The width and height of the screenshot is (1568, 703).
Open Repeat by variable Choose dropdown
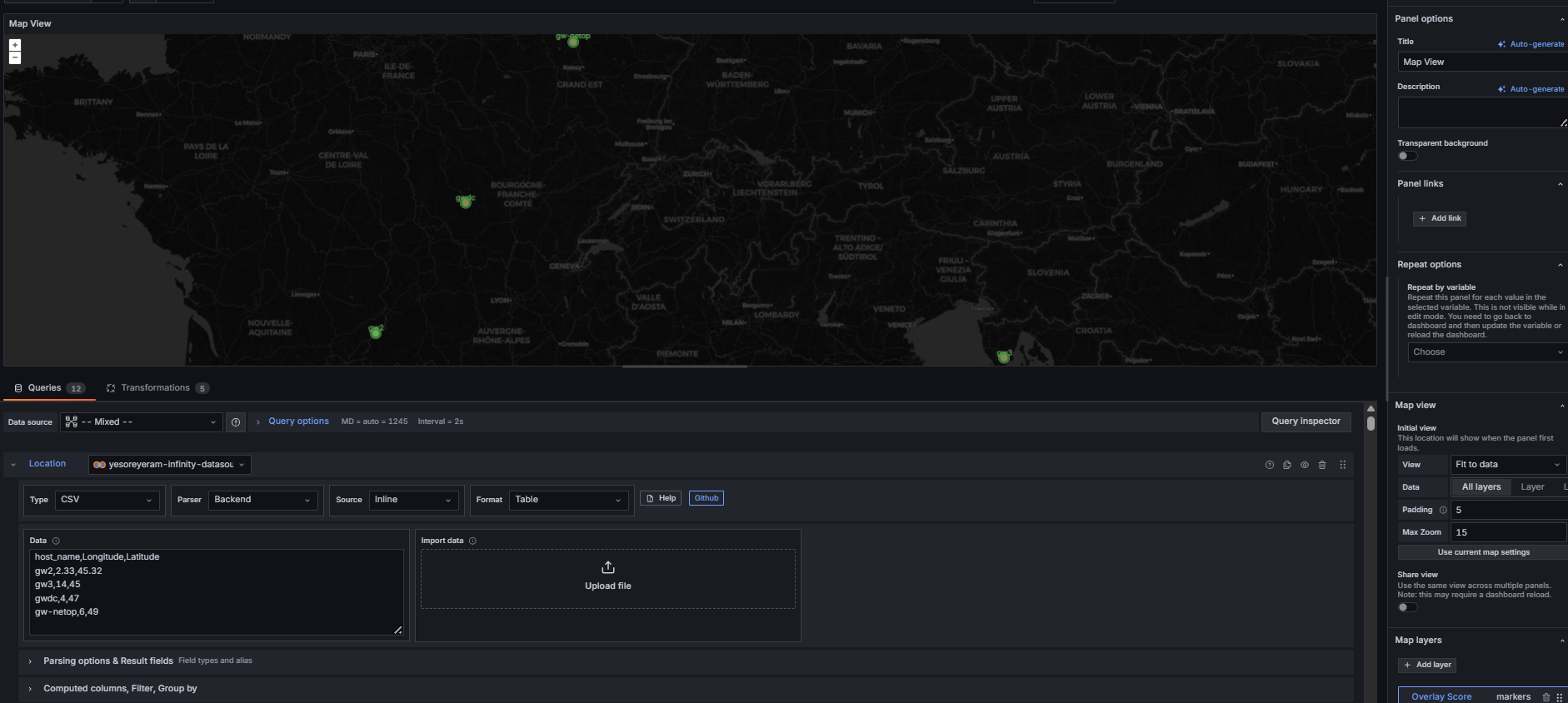coord(1487,352)
